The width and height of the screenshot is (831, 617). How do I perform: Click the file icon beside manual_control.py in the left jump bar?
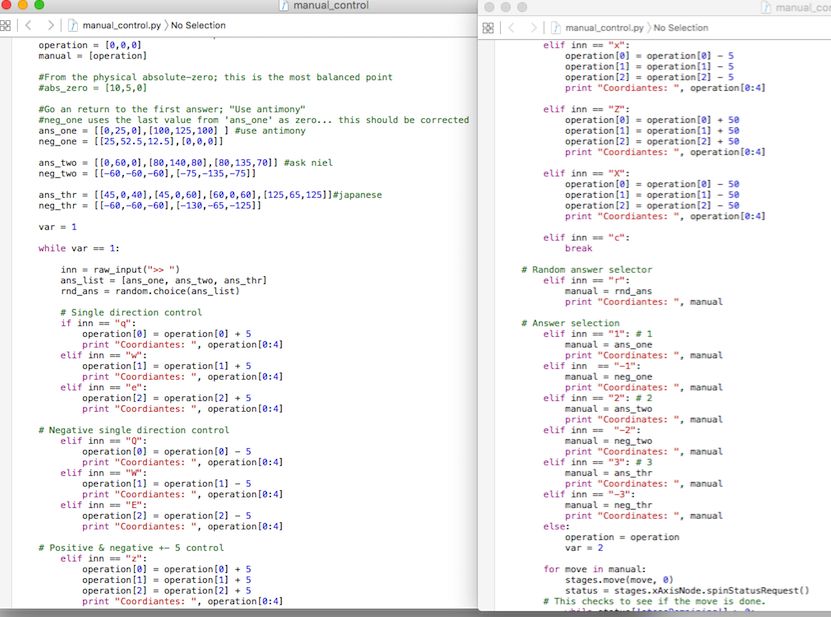coord(75,27)
